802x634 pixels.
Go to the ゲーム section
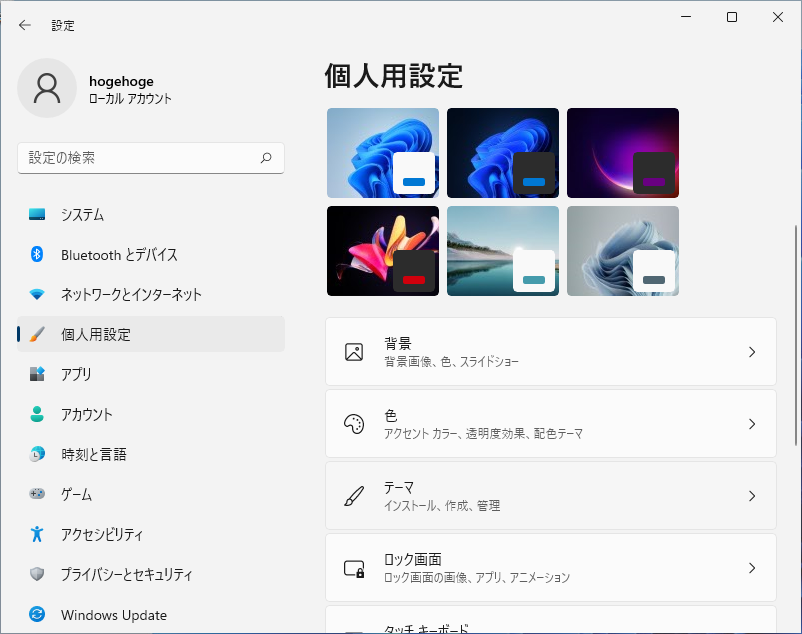pos(151,493)
